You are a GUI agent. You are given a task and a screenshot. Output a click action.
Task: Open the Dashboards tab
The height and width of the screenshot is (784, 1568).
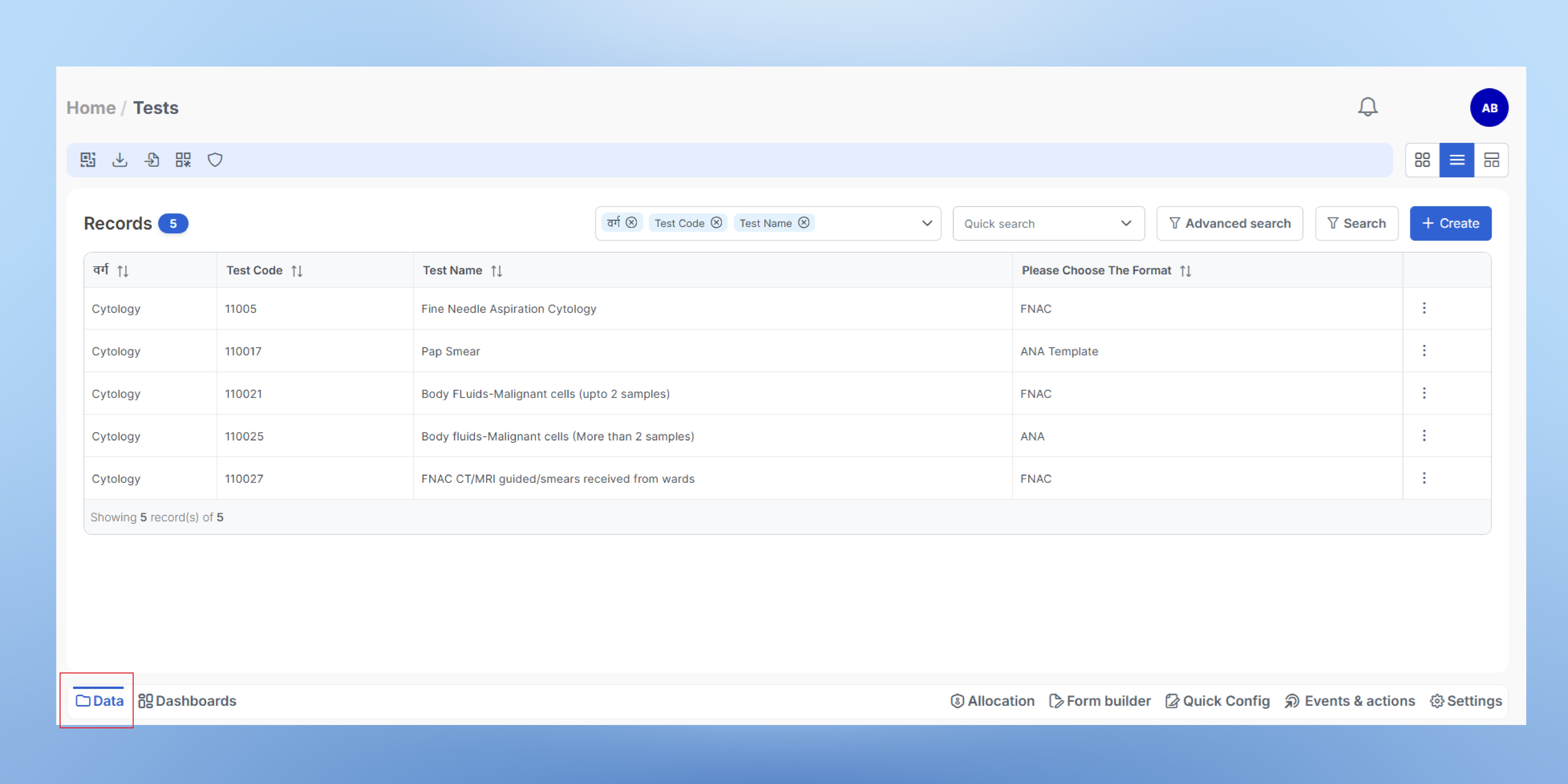point(188,701)
